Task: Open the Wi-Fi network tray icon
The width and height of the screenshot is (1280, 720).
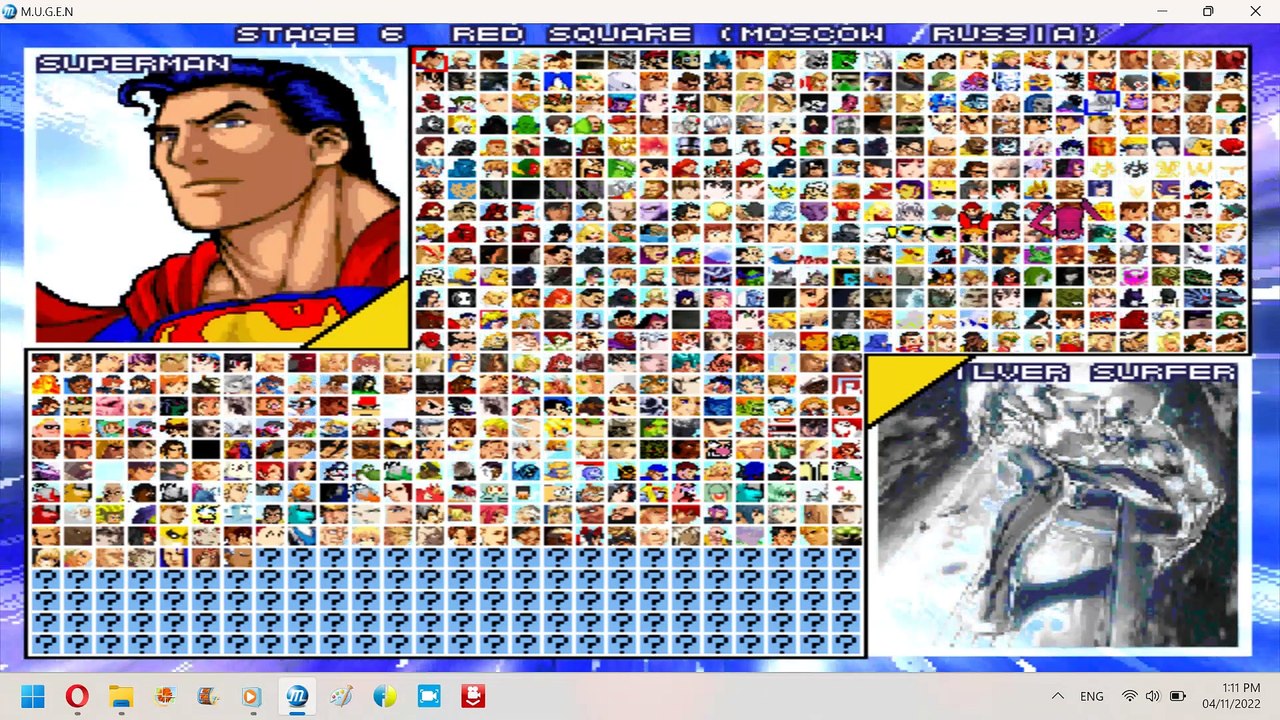Action: tap(1130, 696)
